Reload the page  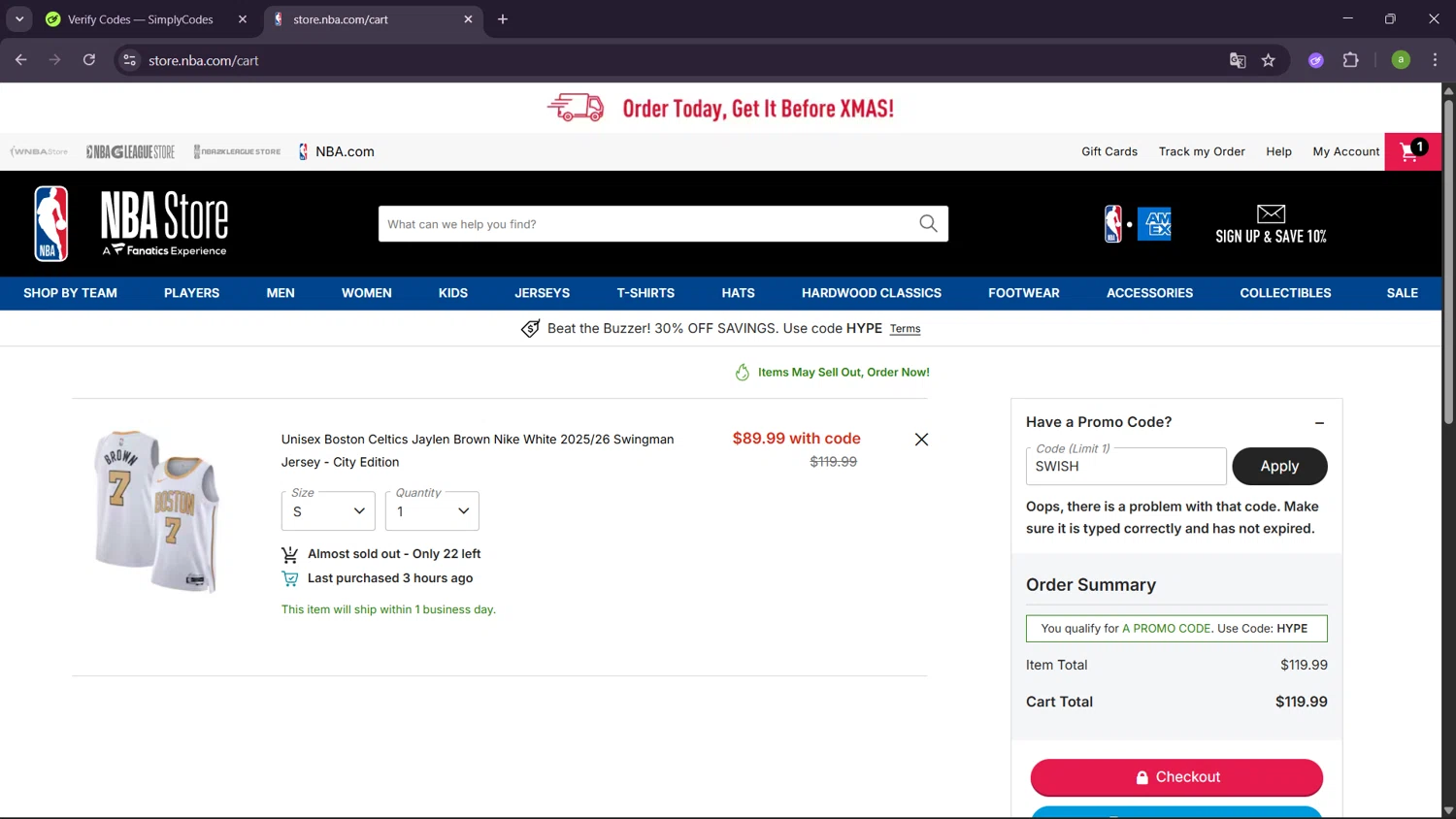(x=89, y=60)
